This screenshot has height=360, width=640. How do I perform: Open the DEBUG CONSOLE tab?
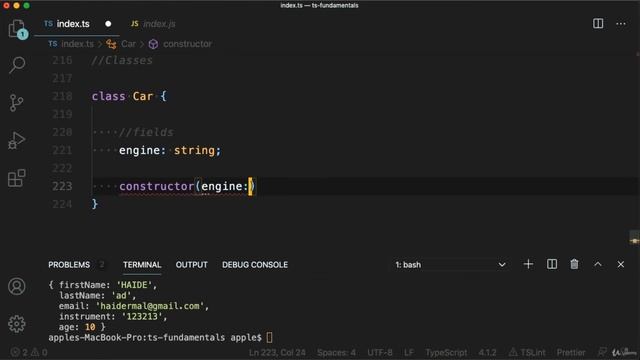pos(255,265)
